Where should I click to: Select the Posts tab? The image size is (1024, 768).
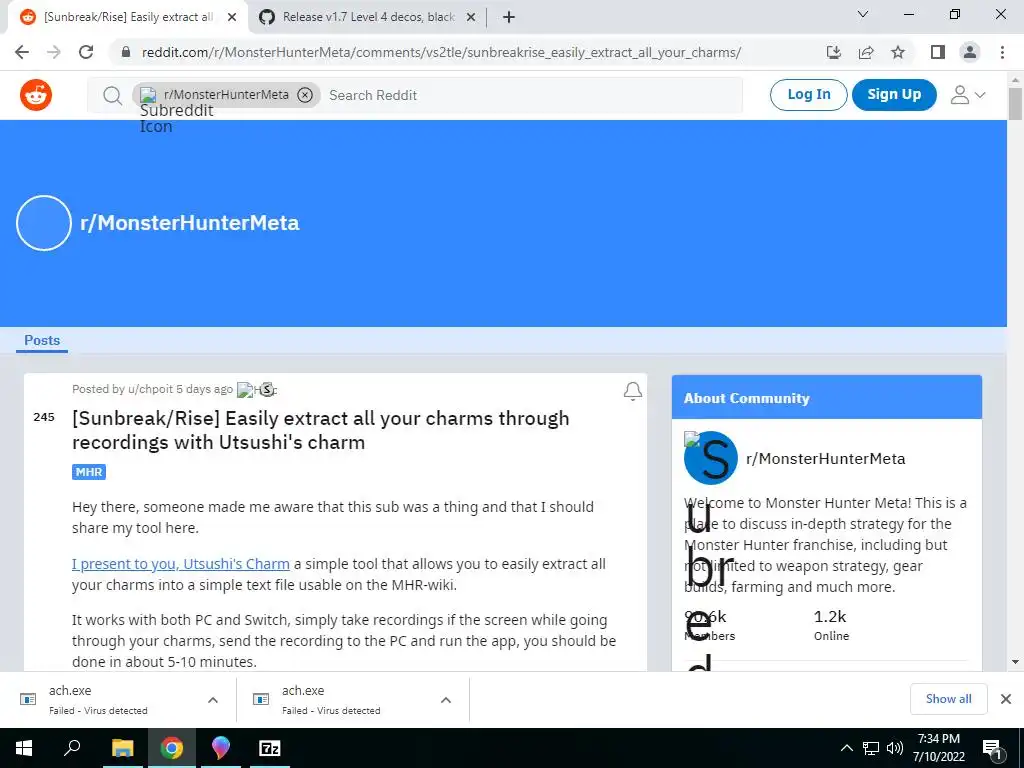click(42, 340)
